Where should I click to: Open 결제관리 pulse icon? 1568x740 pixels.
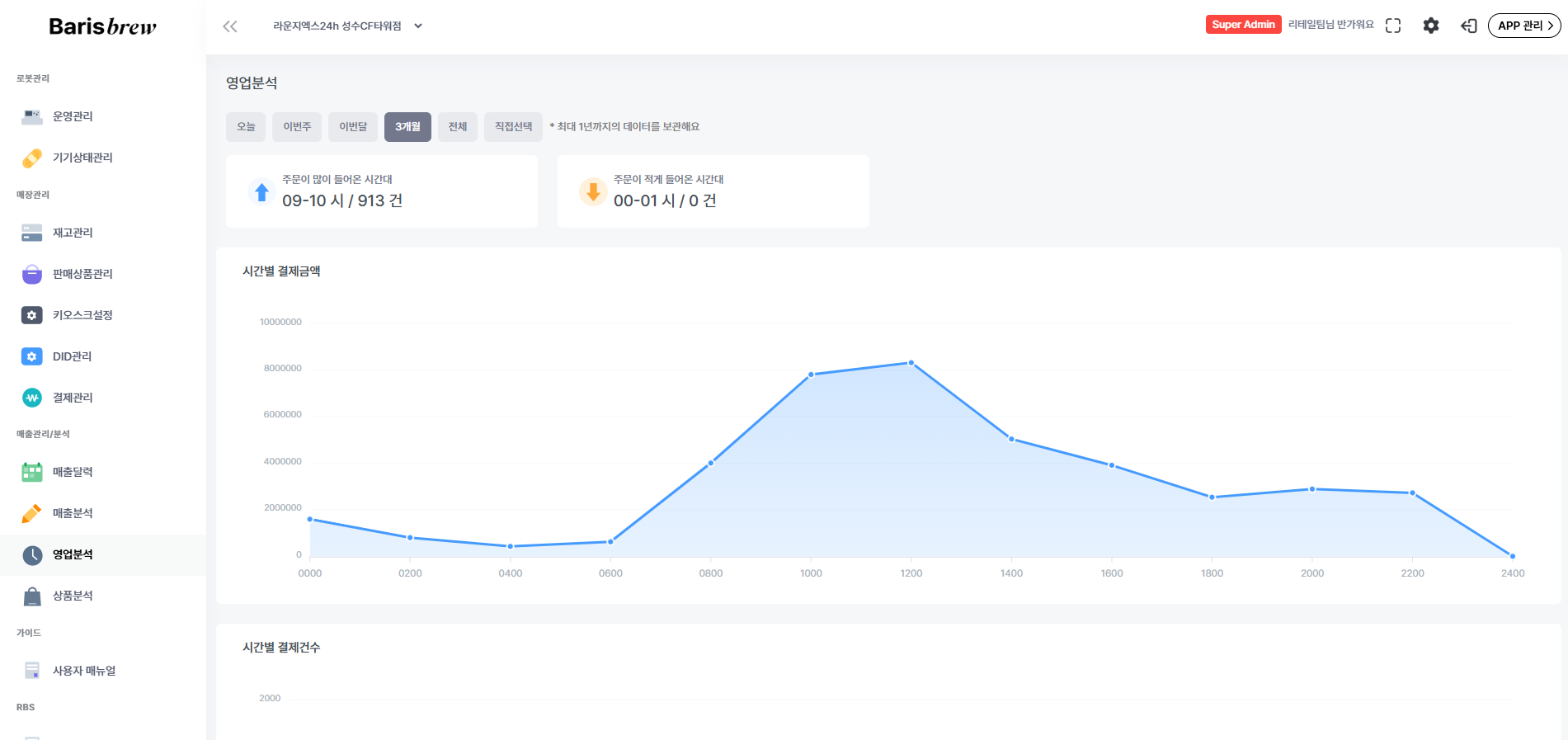(32, 398)
